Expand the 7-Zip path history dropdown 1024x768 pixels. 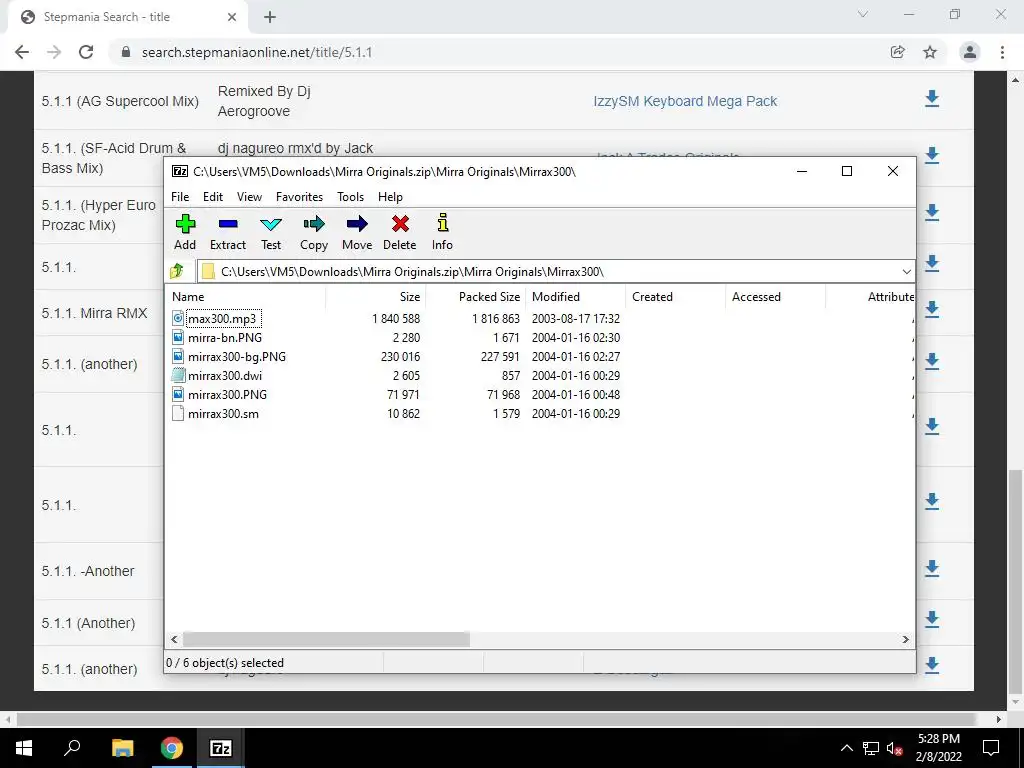coord(906,272)
